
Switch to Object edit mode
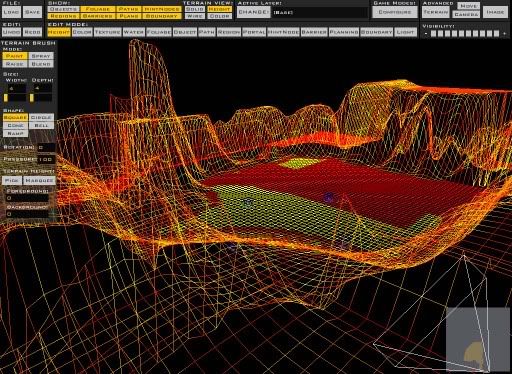coord(185,32)
